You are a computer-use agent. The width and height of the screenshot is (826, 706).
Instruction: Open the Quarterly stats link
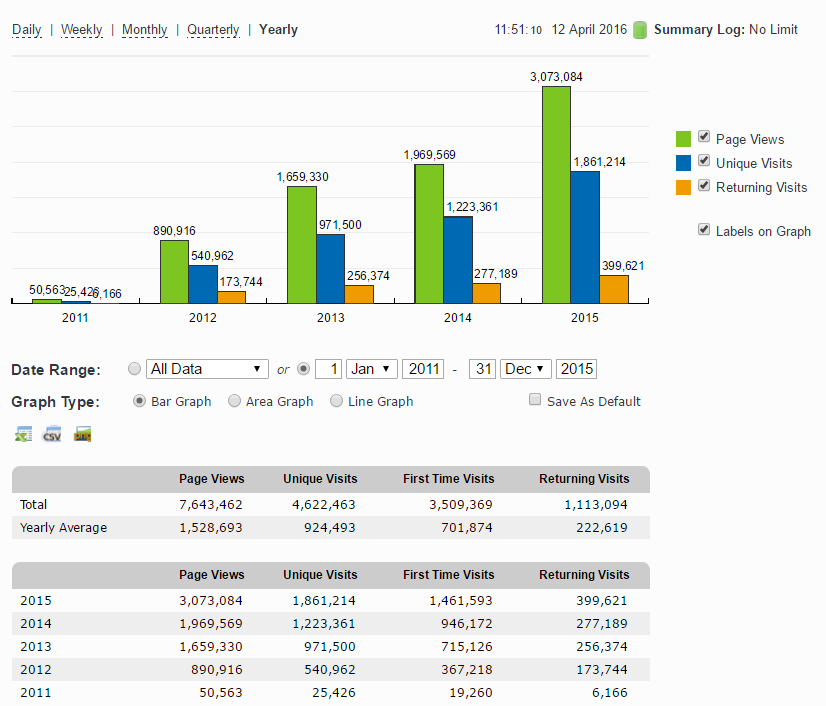point(213,30)
